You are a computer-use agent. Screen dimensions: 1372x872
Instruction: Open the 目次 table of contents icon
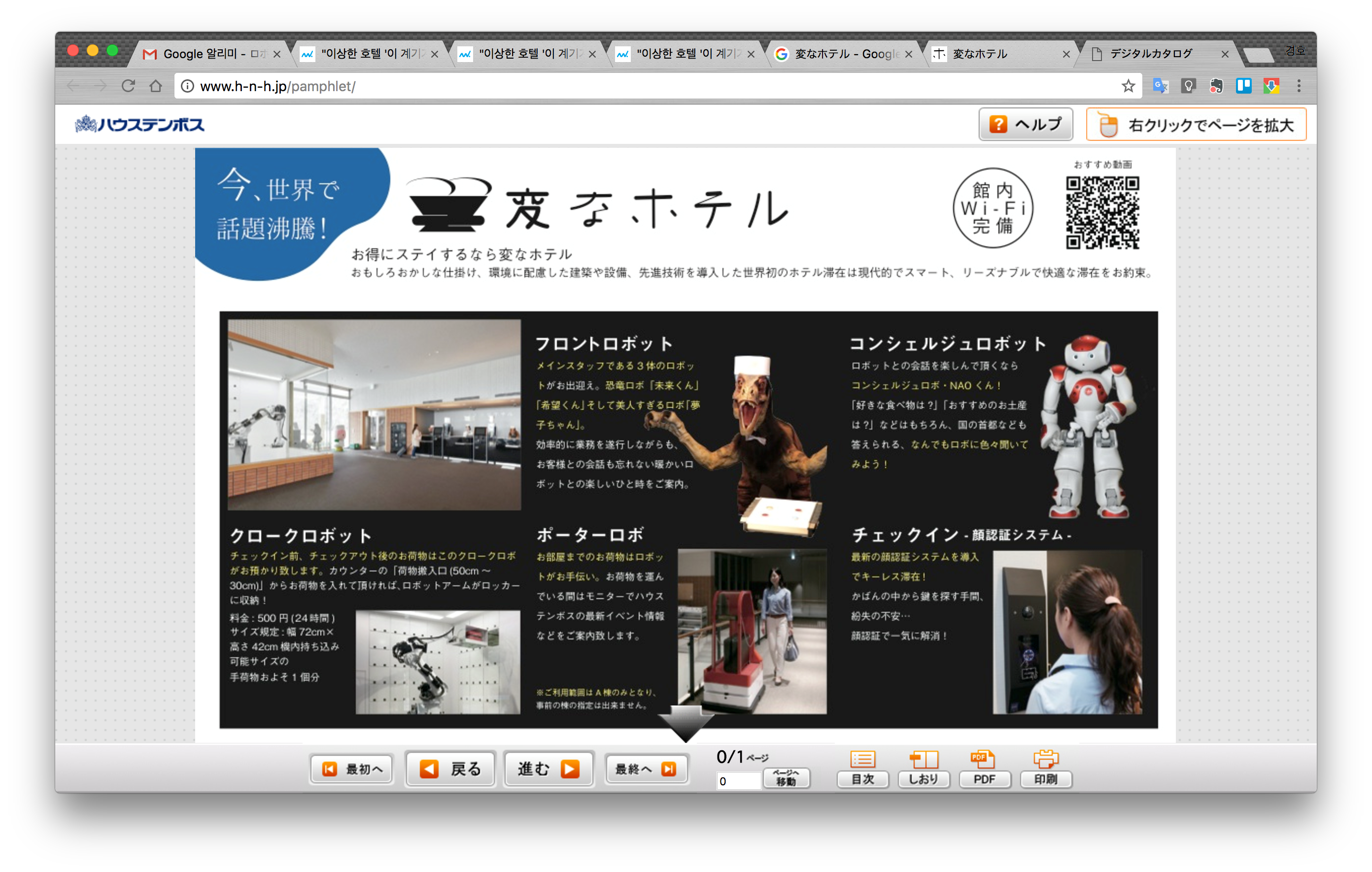click(862, 769)
